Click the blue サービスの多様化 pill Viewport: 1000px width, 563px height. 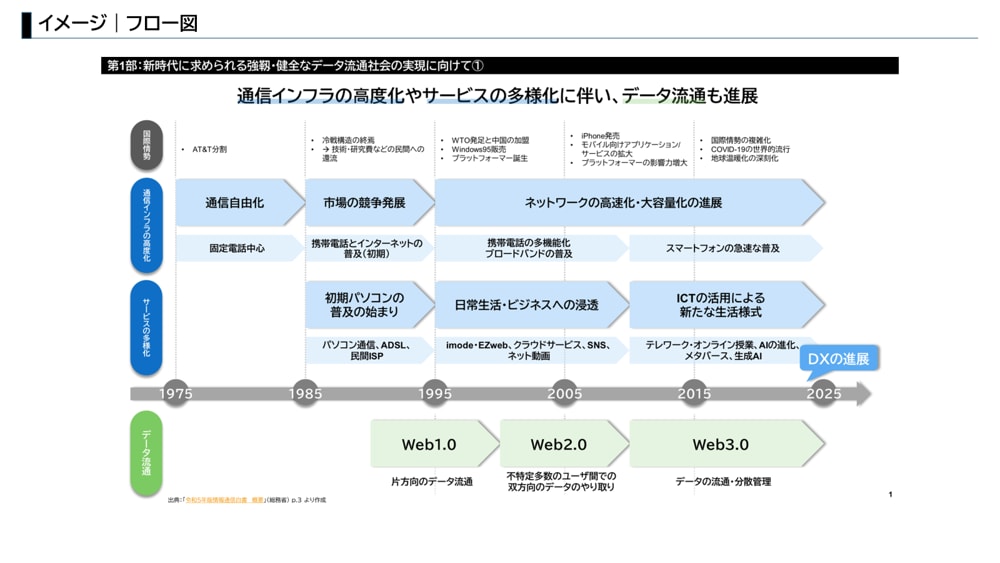pyautogui.click(x=147, y=327)
